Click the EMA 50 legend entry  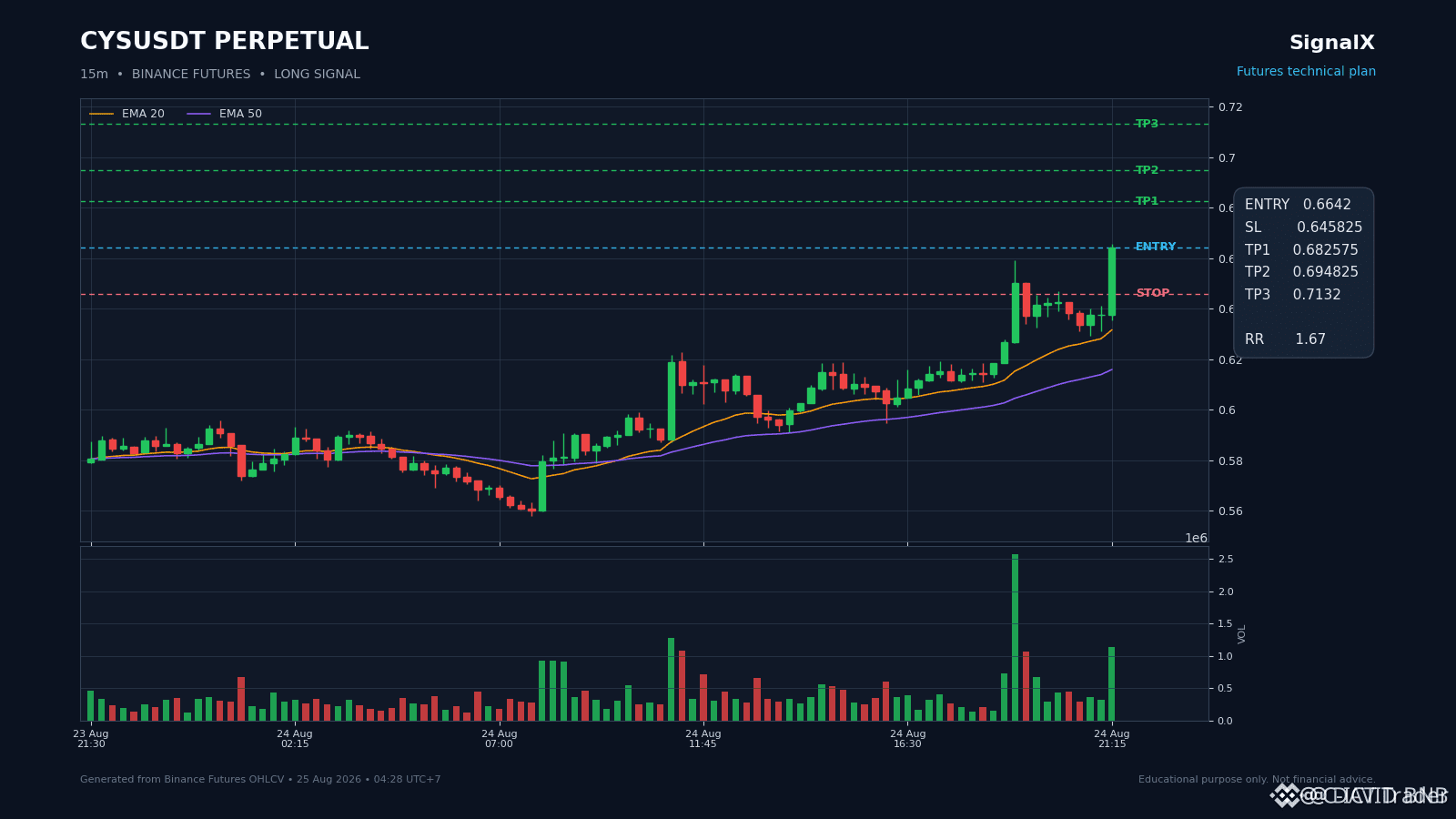(225, 114)
